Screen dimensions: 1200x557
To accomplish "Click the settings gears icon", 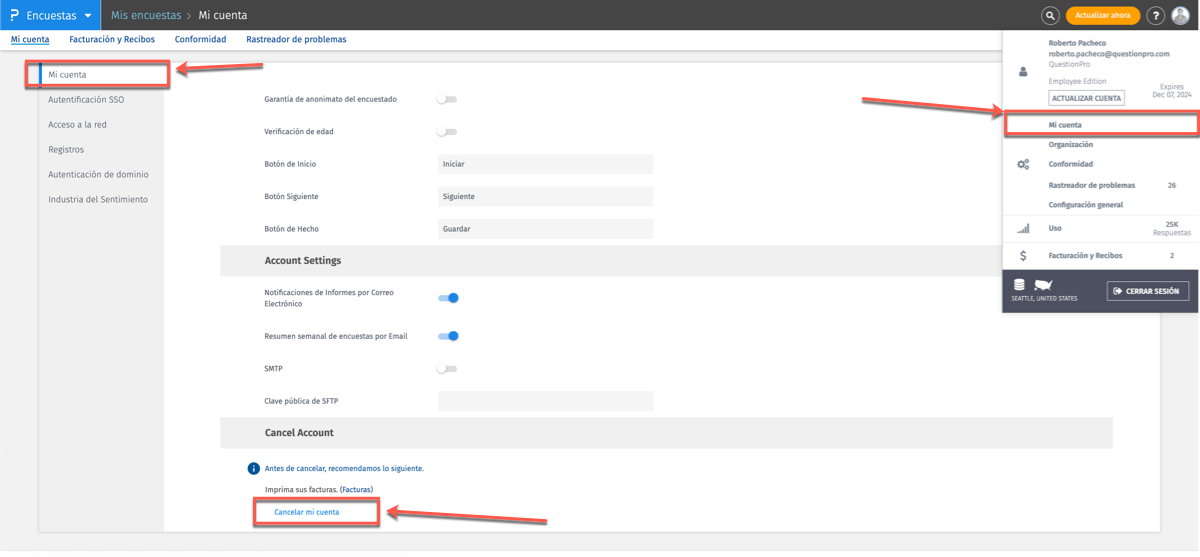I will coord(1023,164).
